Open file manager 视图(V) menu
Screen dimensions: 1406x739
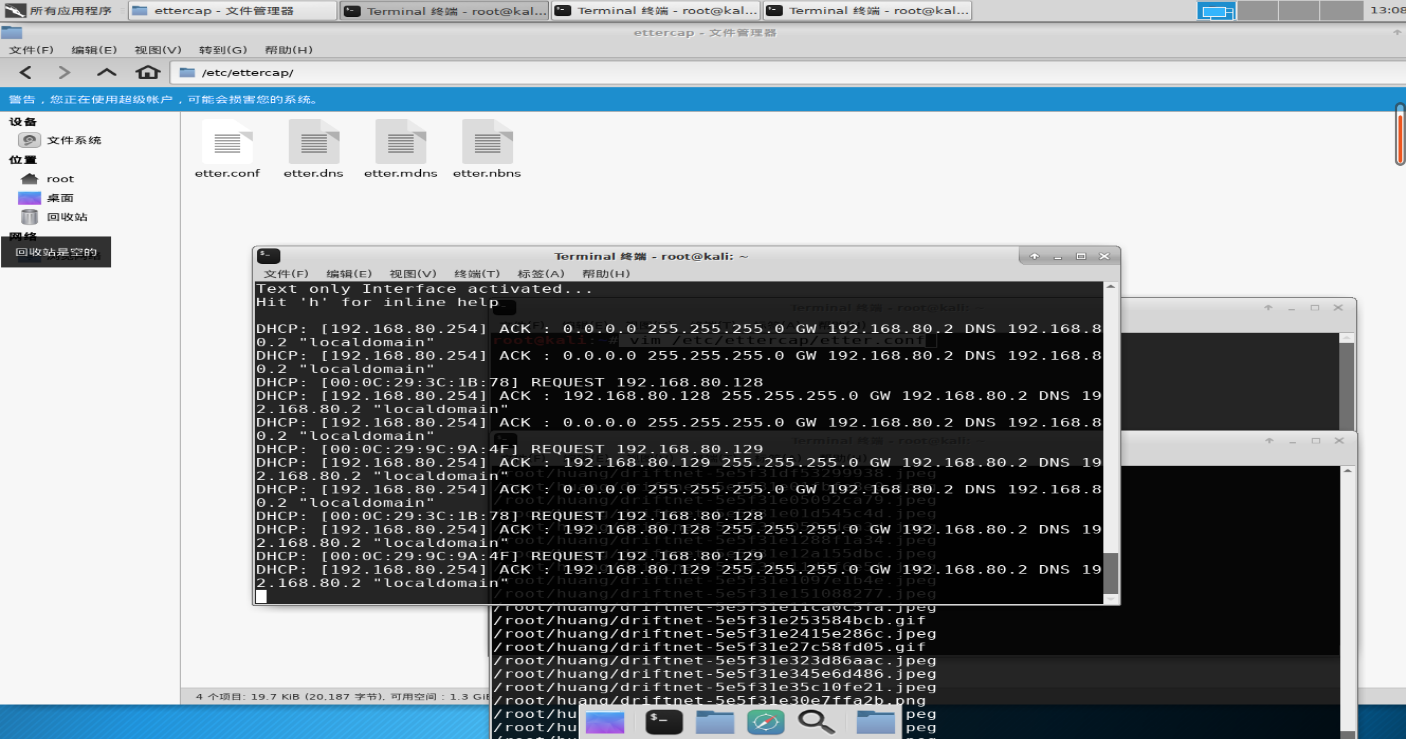[158, 50]
